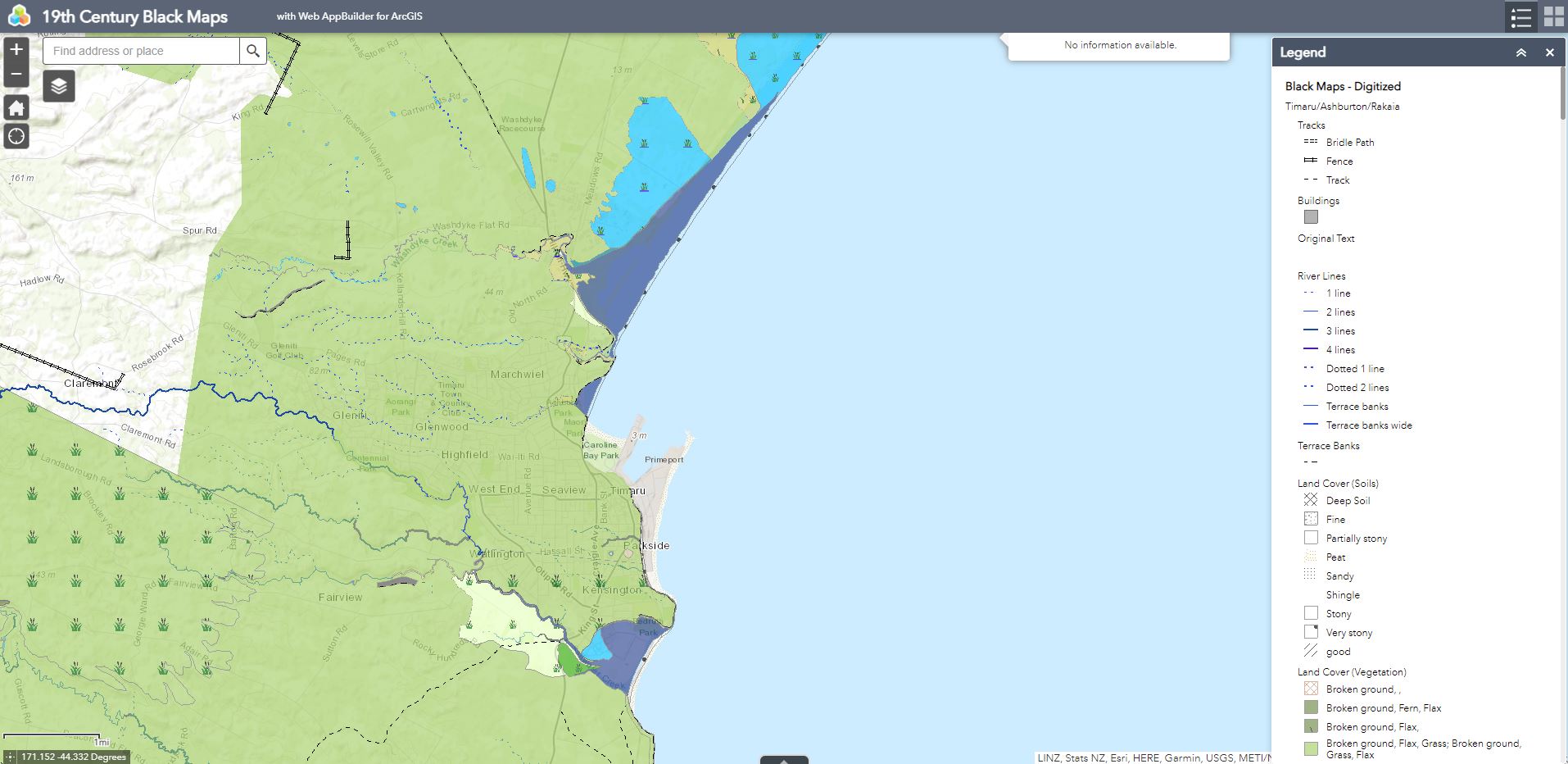Dismiss the No information available popup
Screen dimensions: 1568x764
coord(1118,45)
